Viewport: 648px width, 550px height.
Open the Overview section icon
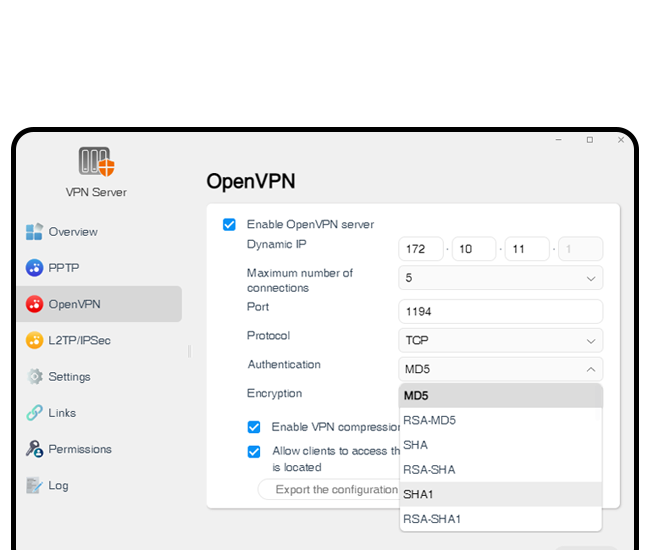[x=35, y=232]
